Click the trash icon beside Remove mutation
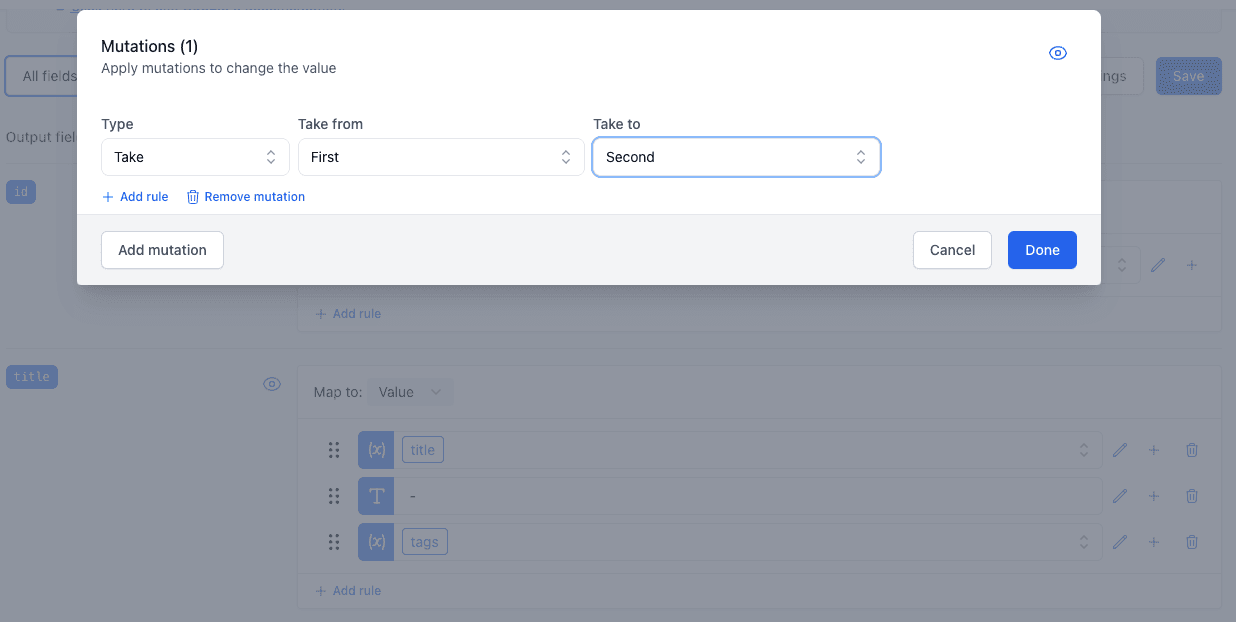The image size is (1236, 622). point(191,196)
